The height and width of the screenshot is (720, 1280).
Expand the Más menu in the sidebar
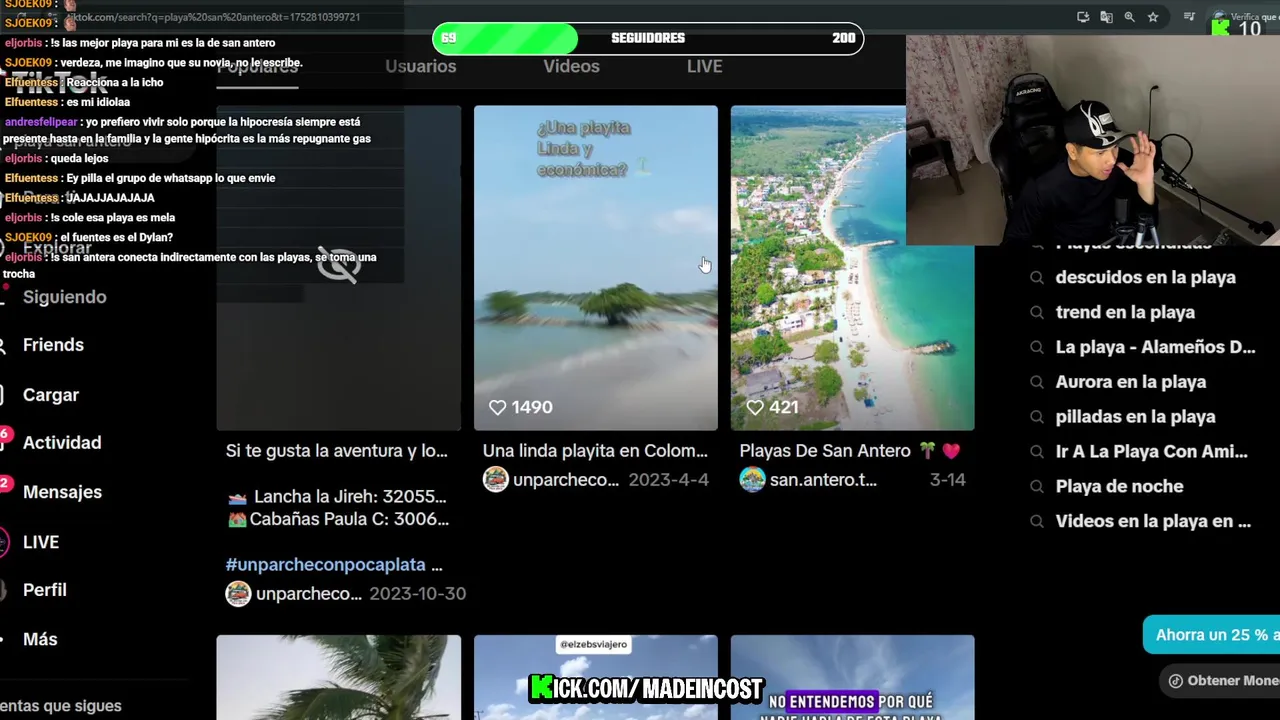pyautogui.click(x=38, y=639)
